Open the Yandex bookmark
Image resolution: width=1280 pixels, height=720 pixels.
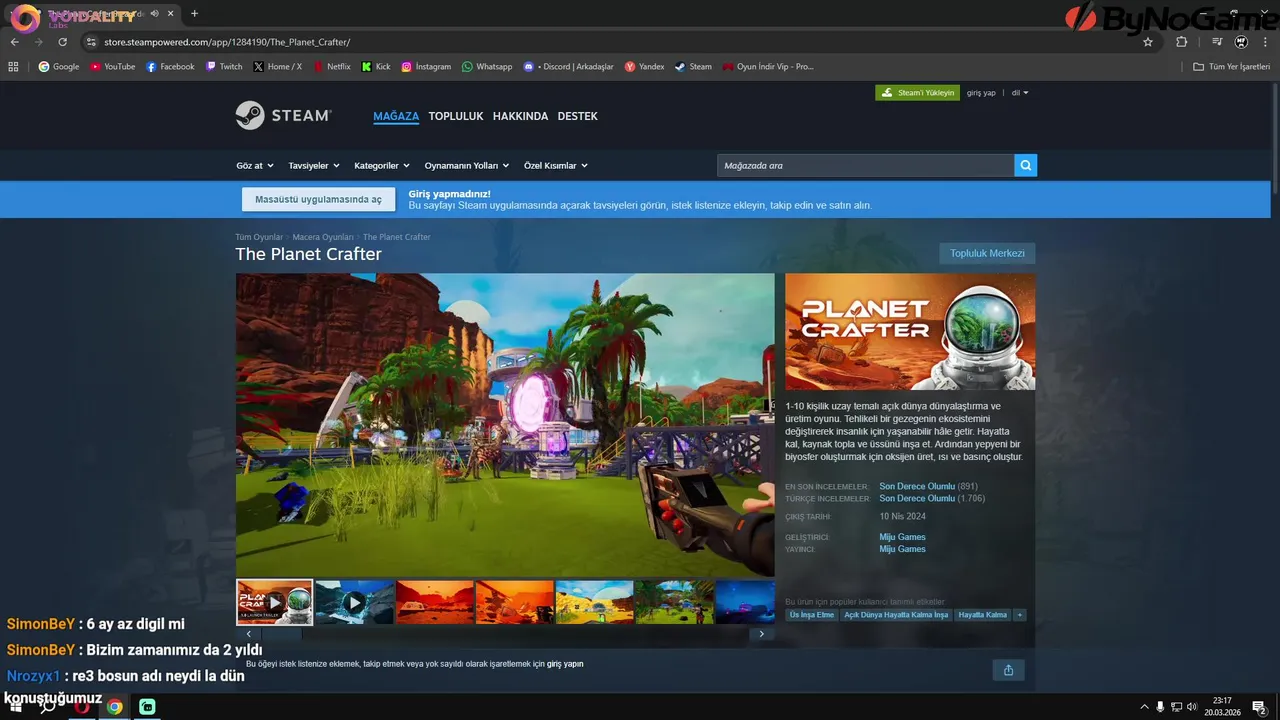[x=644, y=67]
